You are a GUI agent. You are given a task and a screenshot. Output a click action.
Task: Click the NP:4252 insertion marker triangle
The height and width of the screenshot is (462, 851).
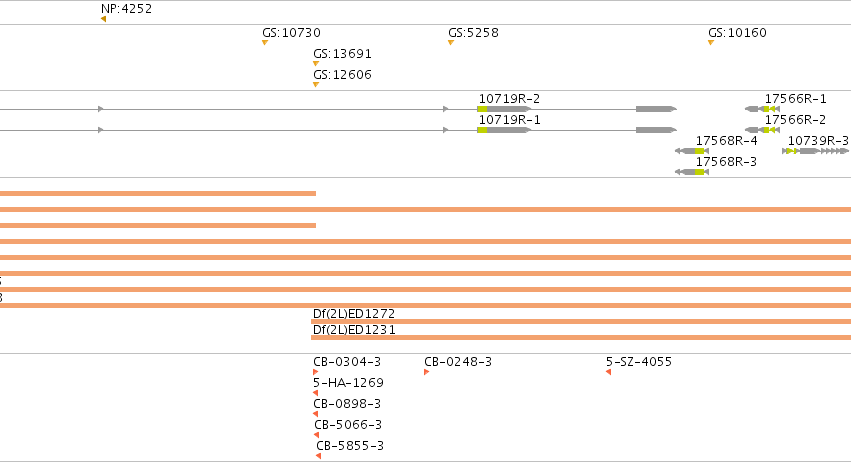(x=103, y=19)
